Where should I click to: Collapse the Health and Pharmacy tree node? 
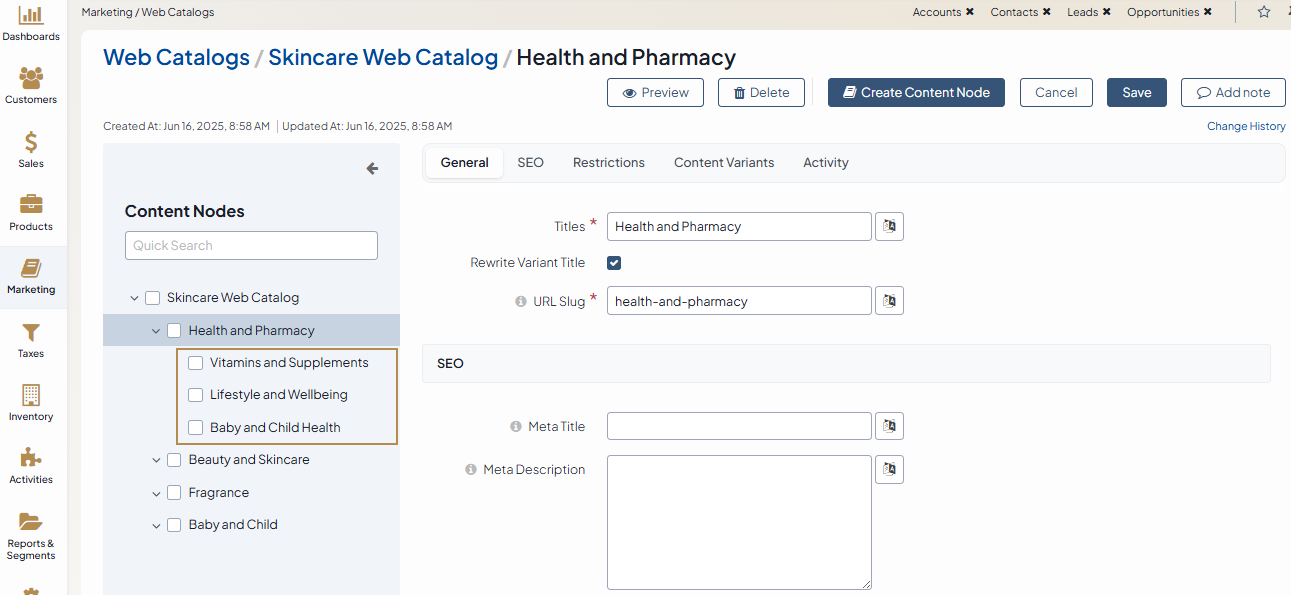(x=156, y=331)
